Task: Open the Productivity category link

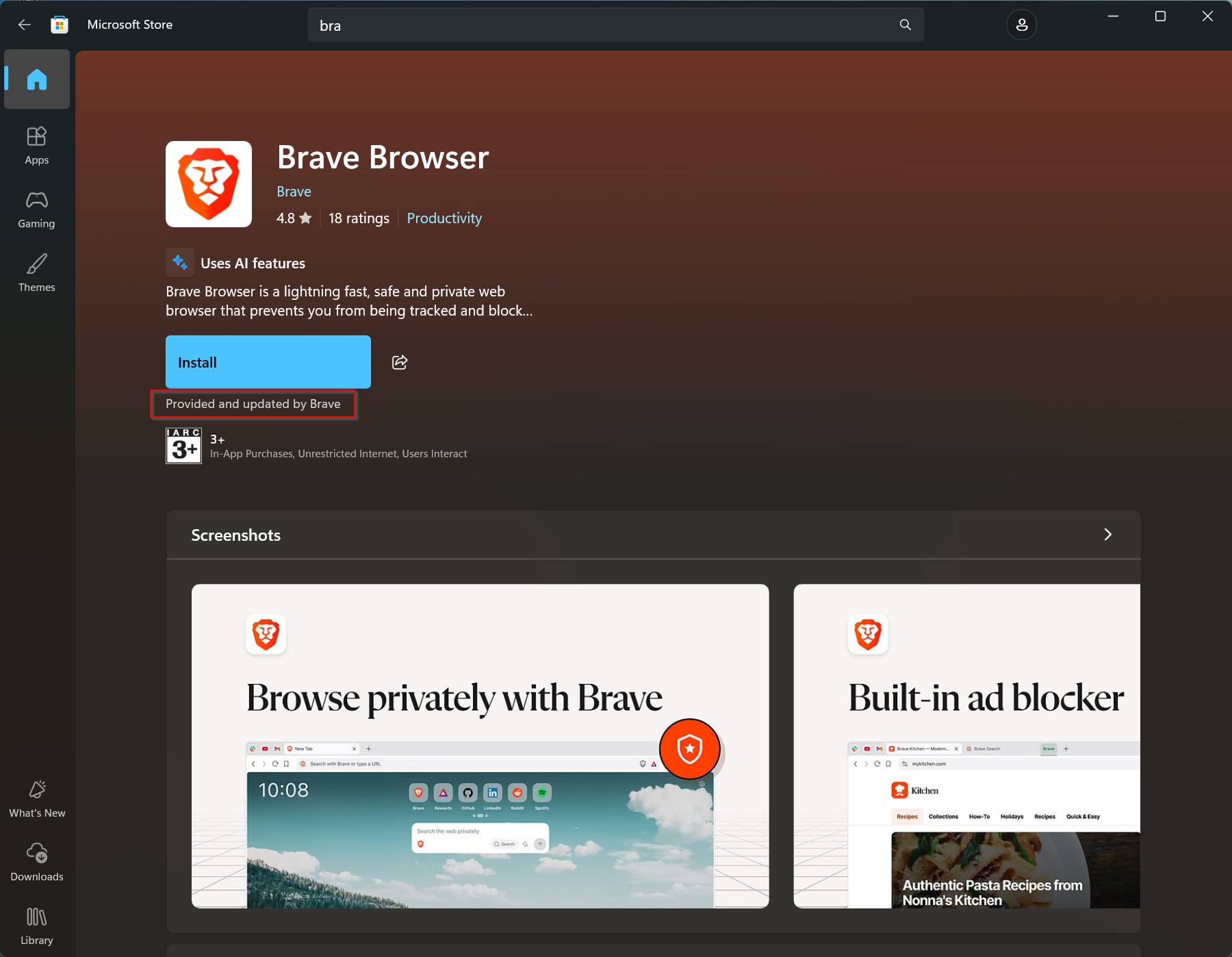Action: tap(444, 218)
